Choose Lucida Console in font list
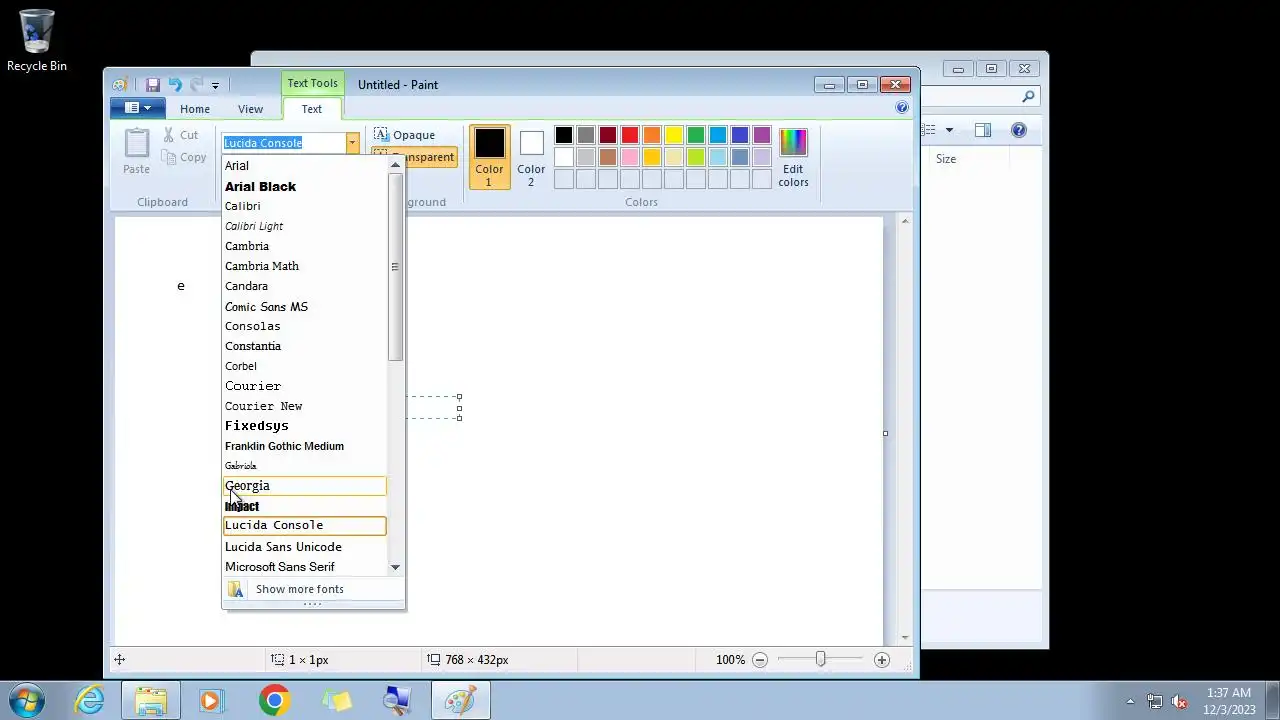This screenshot has height=720, width=1280. 305,525
